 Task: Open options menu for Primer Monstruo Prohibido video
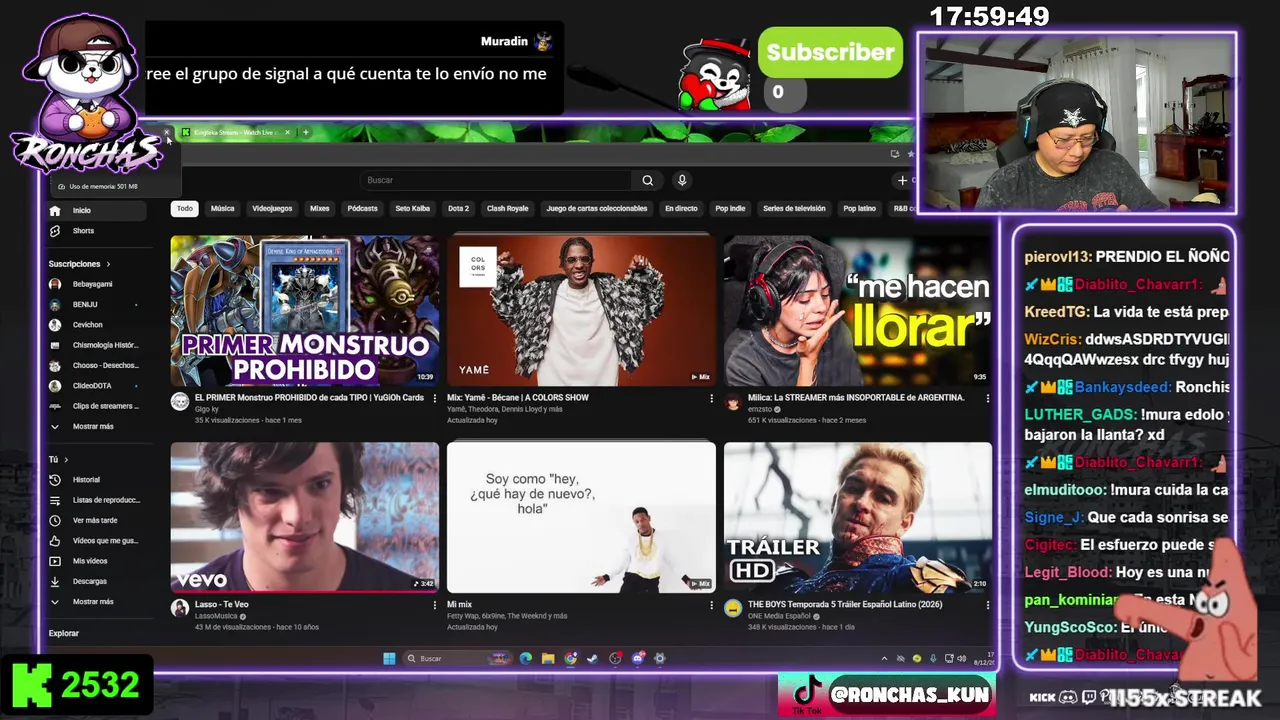click(435, 398)
